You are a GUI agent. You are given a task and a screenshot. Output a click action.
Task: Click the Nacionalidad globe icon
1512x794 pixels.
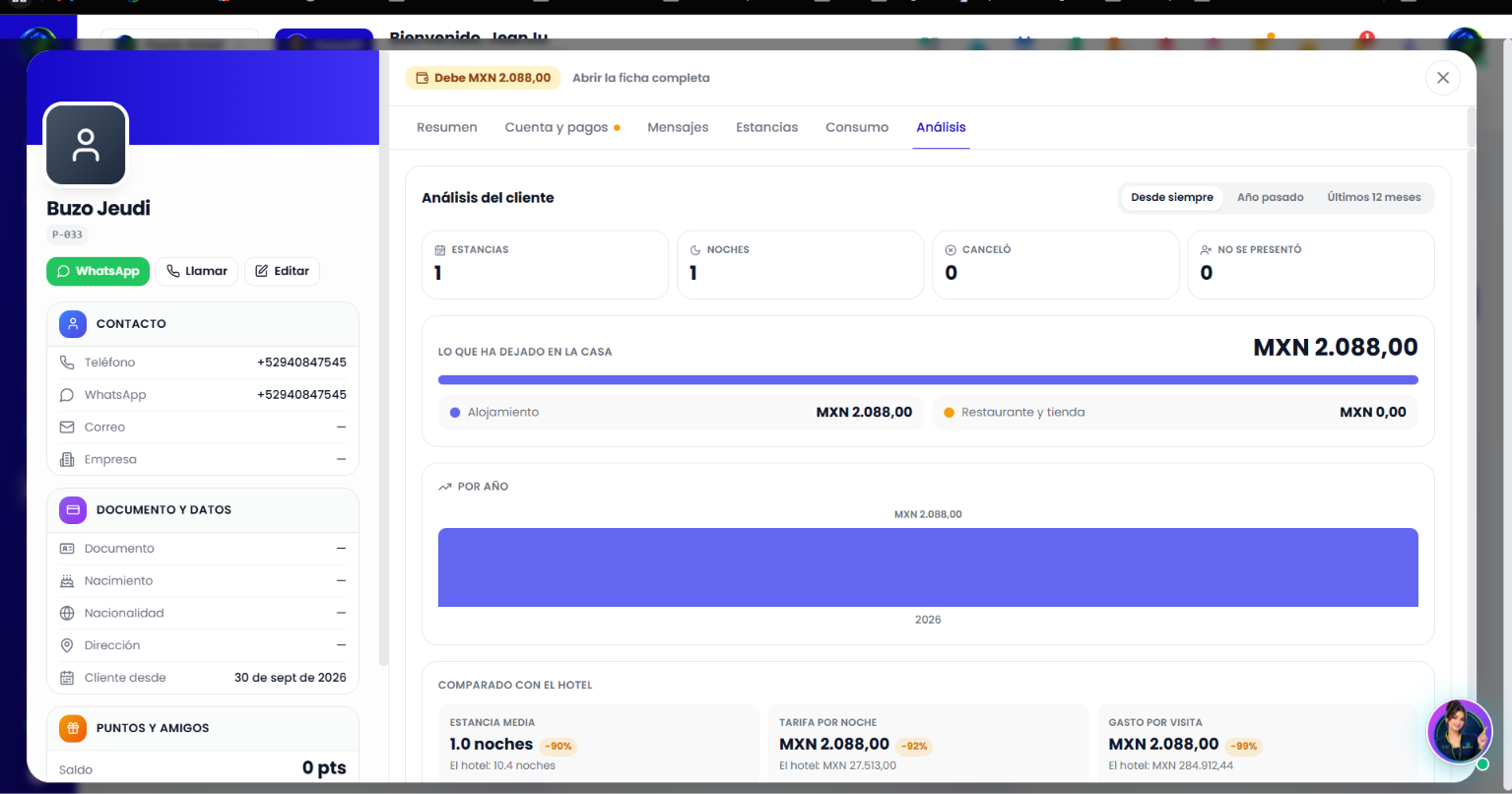(x=67, y=613)
